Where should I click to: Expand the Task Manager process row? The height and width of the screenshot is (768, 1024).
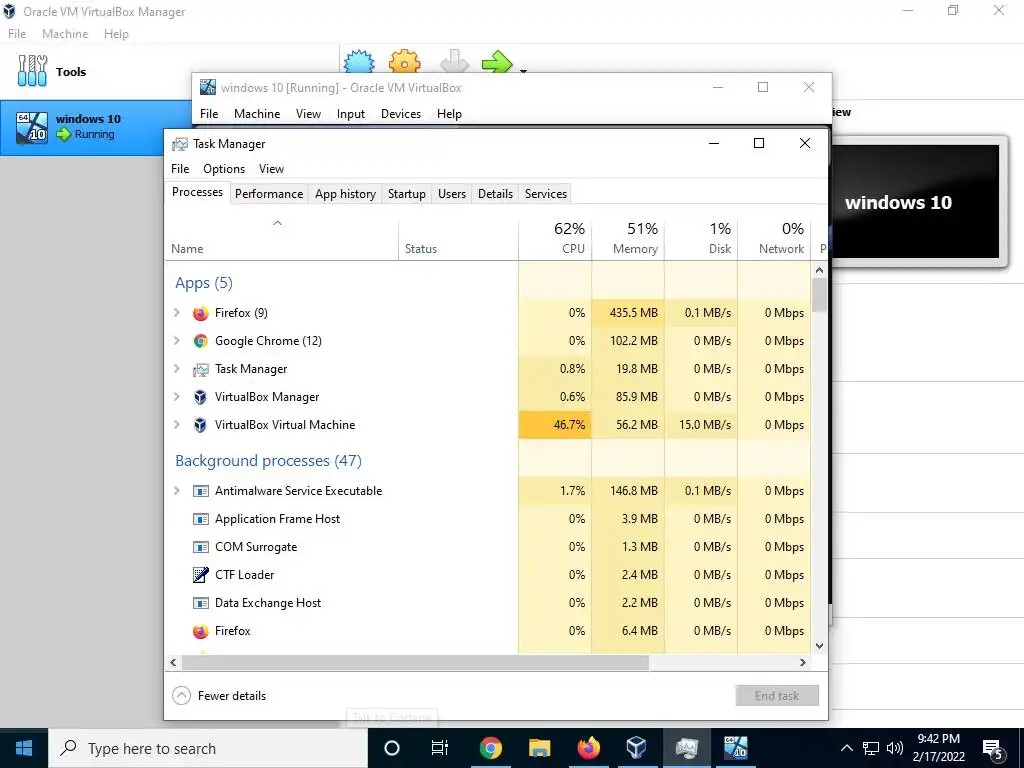(176, 369)
